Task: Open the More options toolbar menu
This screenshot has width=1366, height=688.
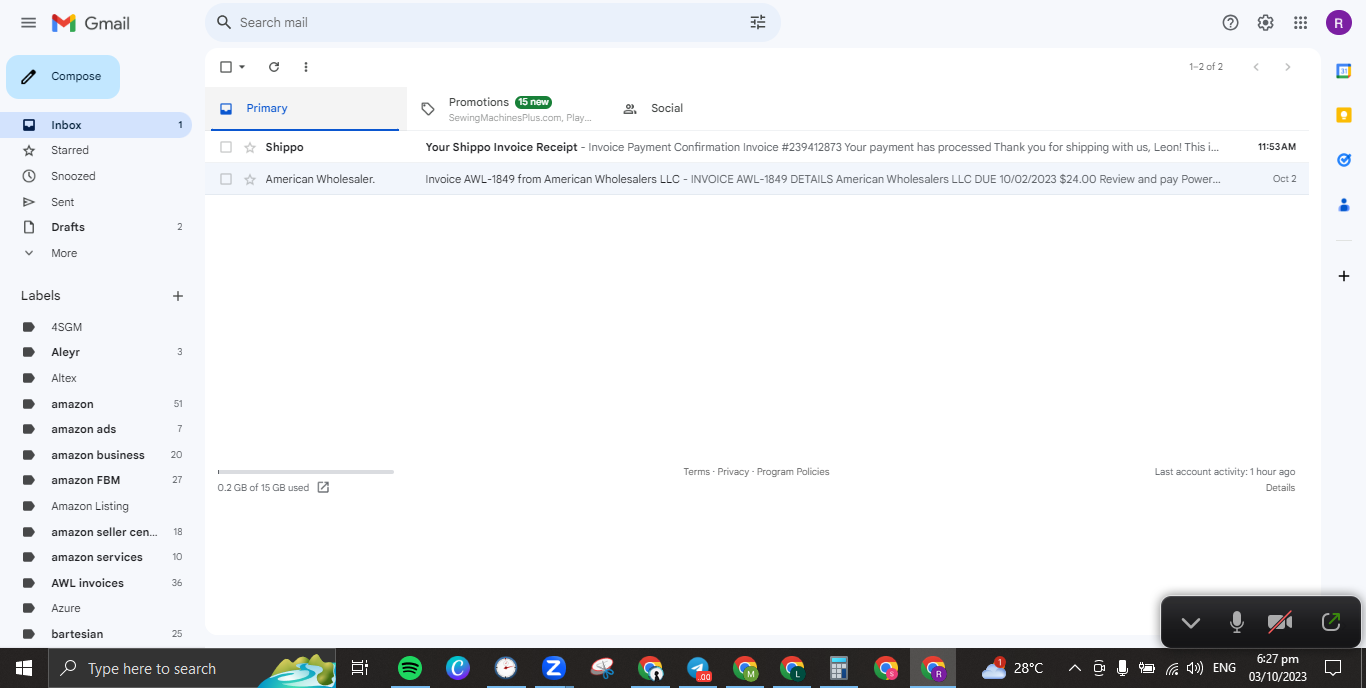Action: (306, 67)
